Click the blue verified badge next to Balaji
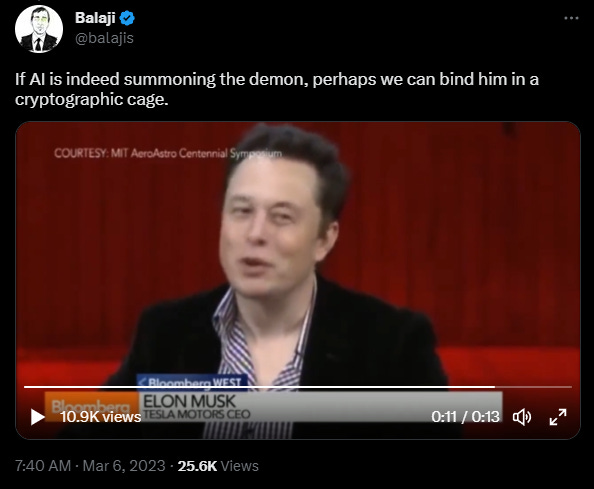This screenshot has height=489, width=594. click(x=127, y=18)
